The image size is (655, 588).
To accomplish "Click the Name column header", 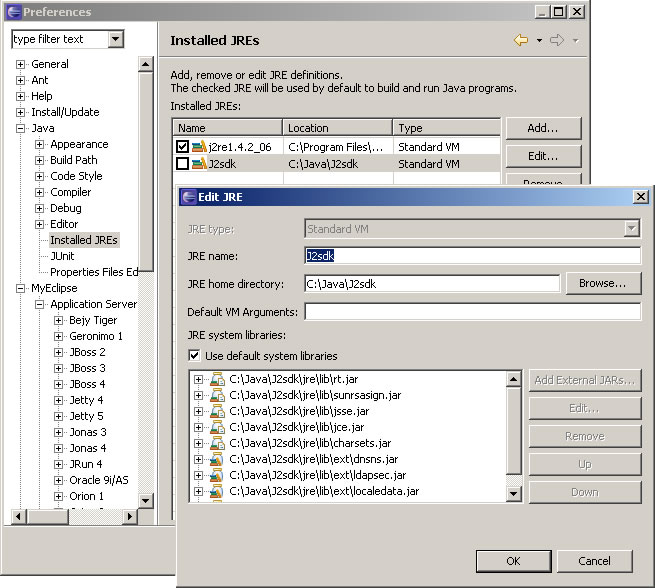I will pyautogui.click(x=228, y=128).
